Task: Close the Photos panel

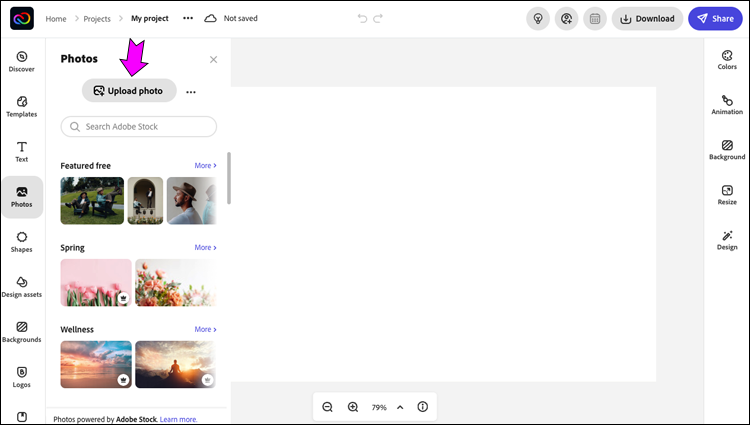Action: point(213,59)
